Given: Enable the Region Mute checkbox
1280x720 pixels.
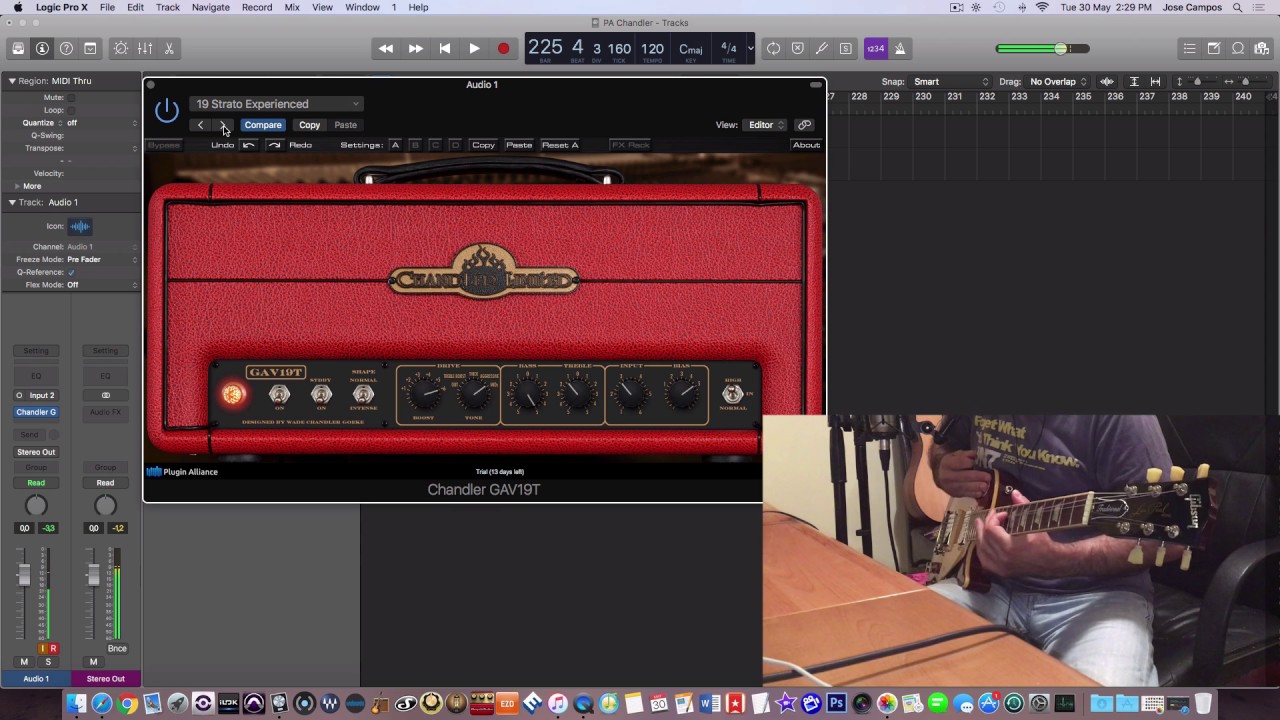Looking at the screenshot, I should coord(71,98).
